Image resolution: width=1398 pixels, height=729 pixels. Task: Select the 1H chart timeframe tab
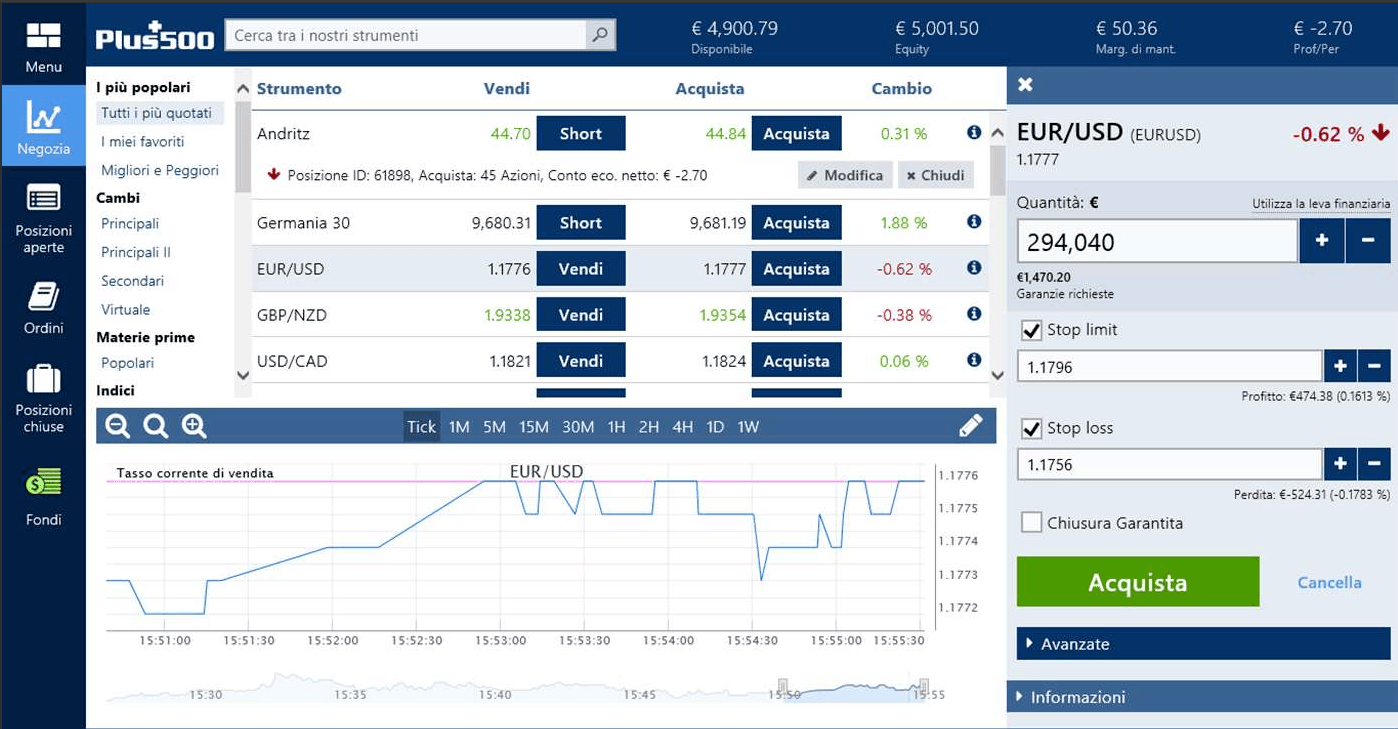click(616, 427)
